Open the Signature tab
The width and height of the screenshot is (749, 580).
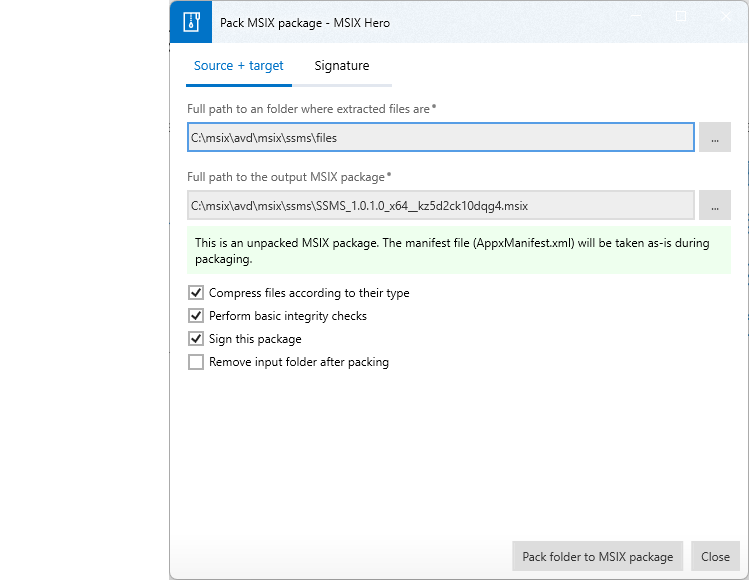click(342, 66)
